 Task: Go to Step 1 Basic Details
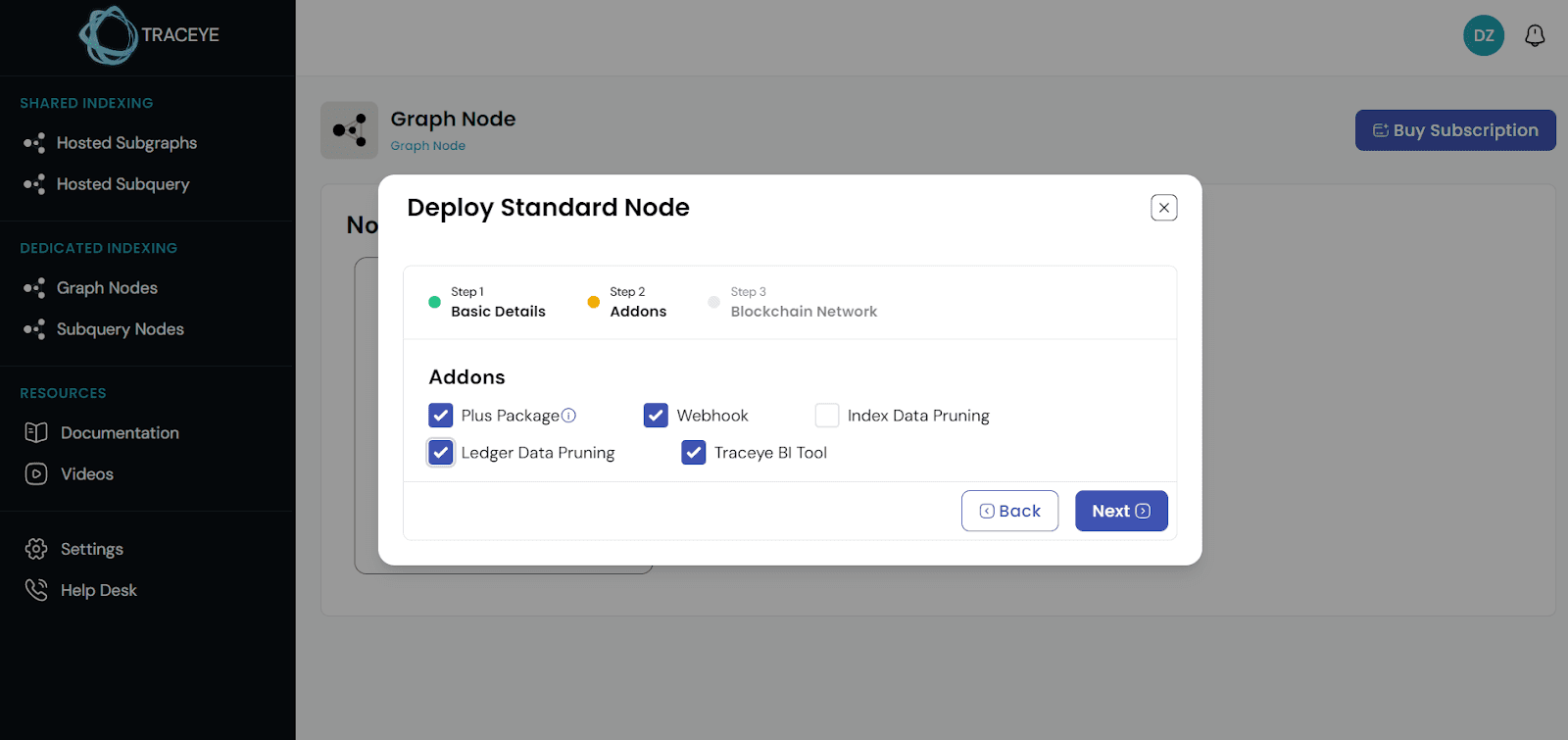487,302
